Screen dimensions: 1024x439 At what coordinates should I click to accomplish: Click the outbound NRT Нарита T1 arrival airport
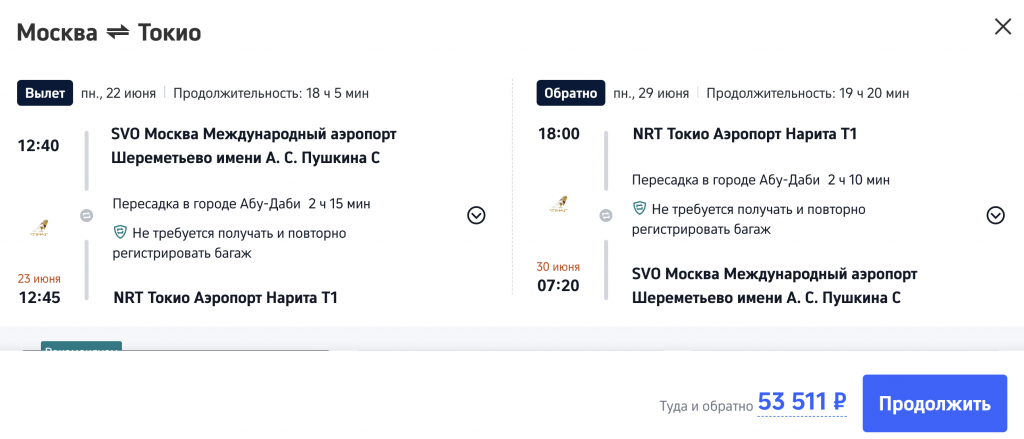point(226,297)
